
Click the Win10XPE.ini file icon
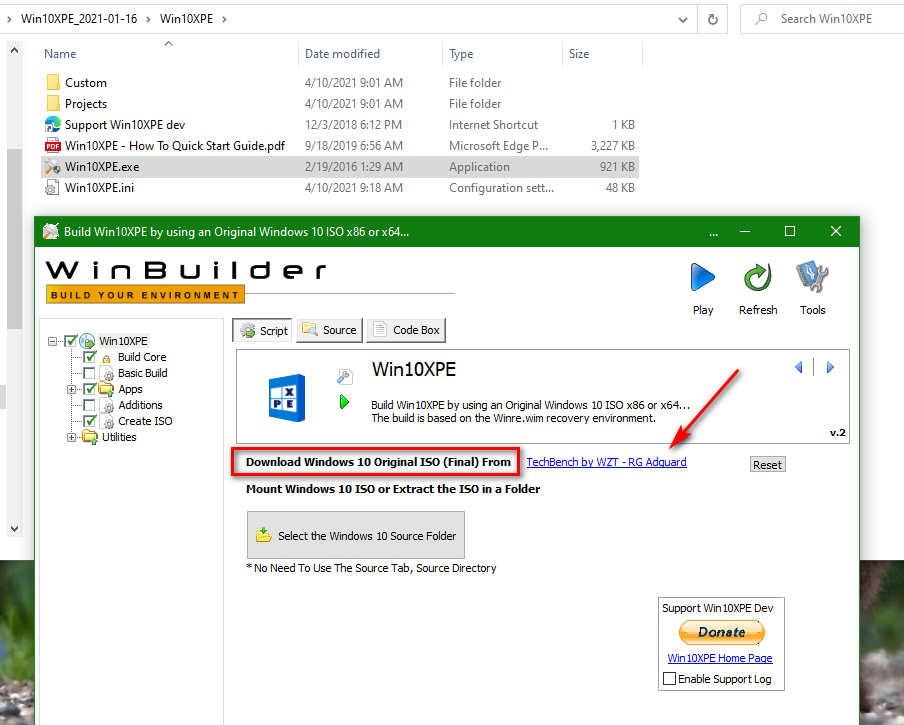(x=52, y=188)
